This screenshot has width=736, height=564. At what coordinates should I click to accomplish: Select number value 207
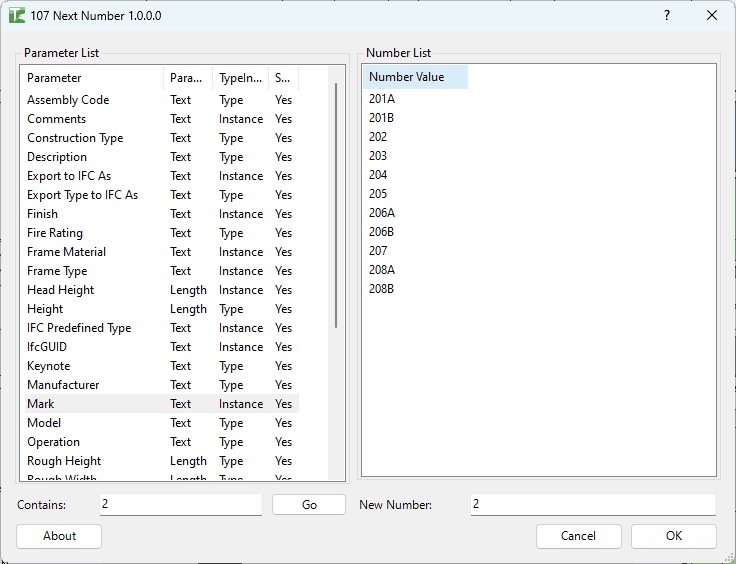378,251
